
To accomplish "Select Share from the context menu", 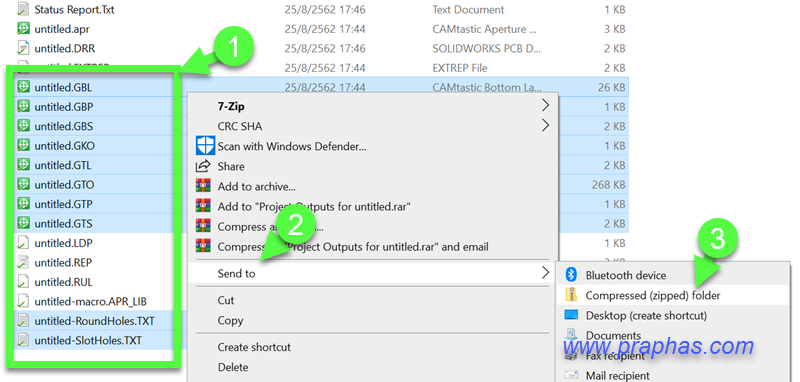I will pos(373,166).
